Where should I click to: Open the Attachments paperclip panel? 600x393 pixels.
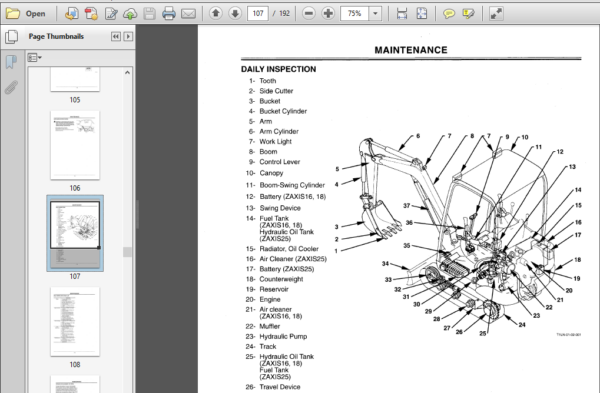[11, 88]
